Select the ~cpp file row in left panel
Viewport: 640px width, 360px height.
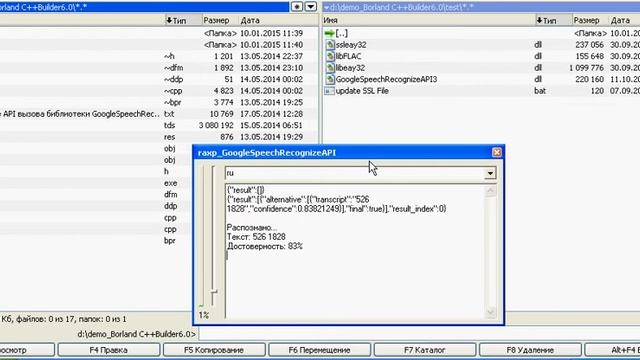[159, 91]
